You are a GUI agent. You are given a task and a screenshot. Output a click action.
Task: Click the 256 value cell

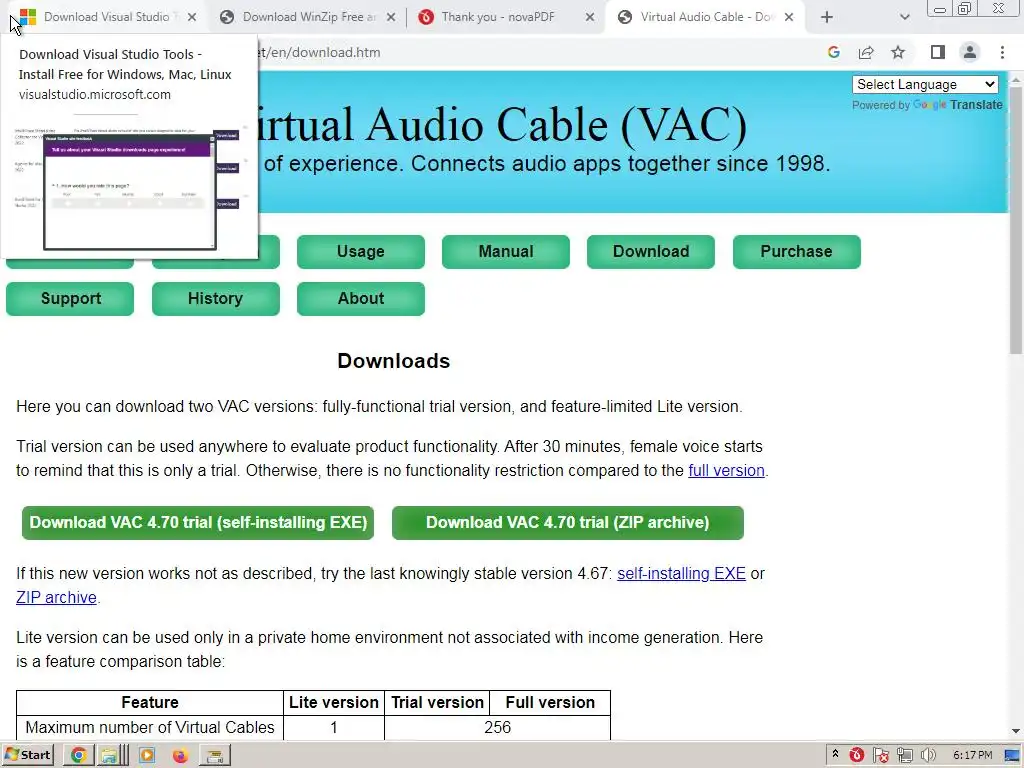pos(498,728)
